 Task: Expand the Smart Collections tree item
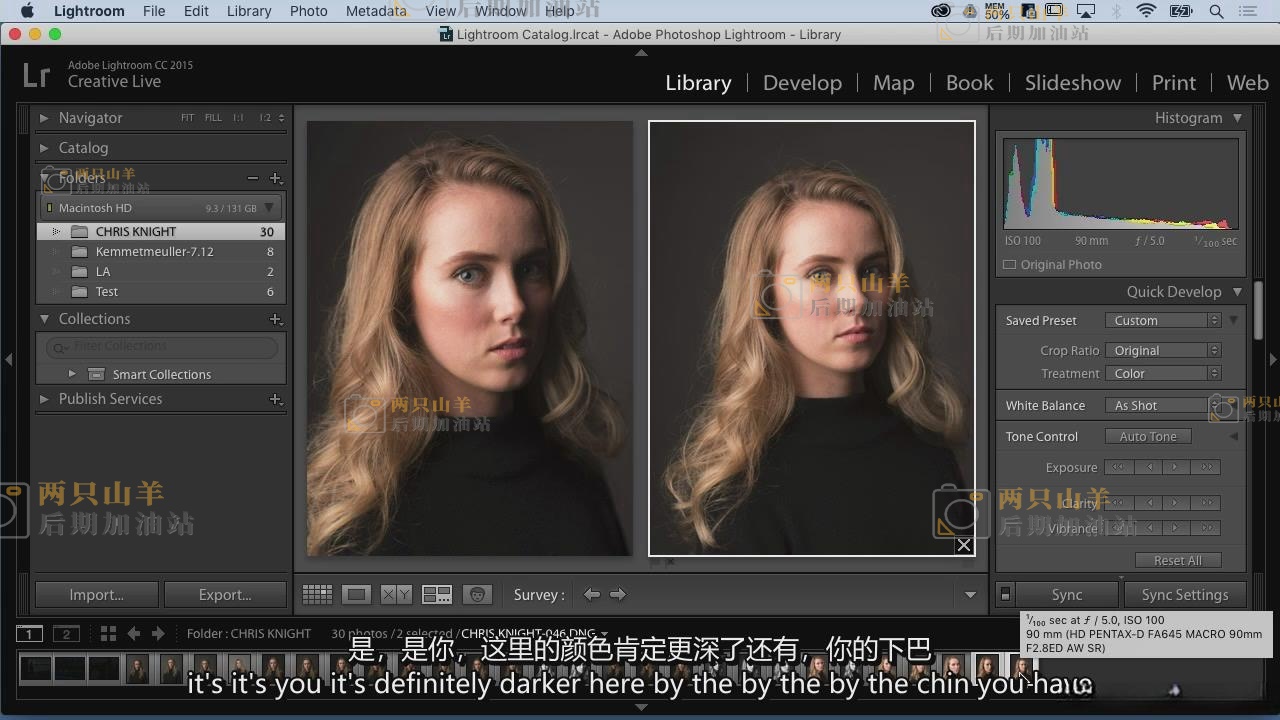[x=72, y=374]
